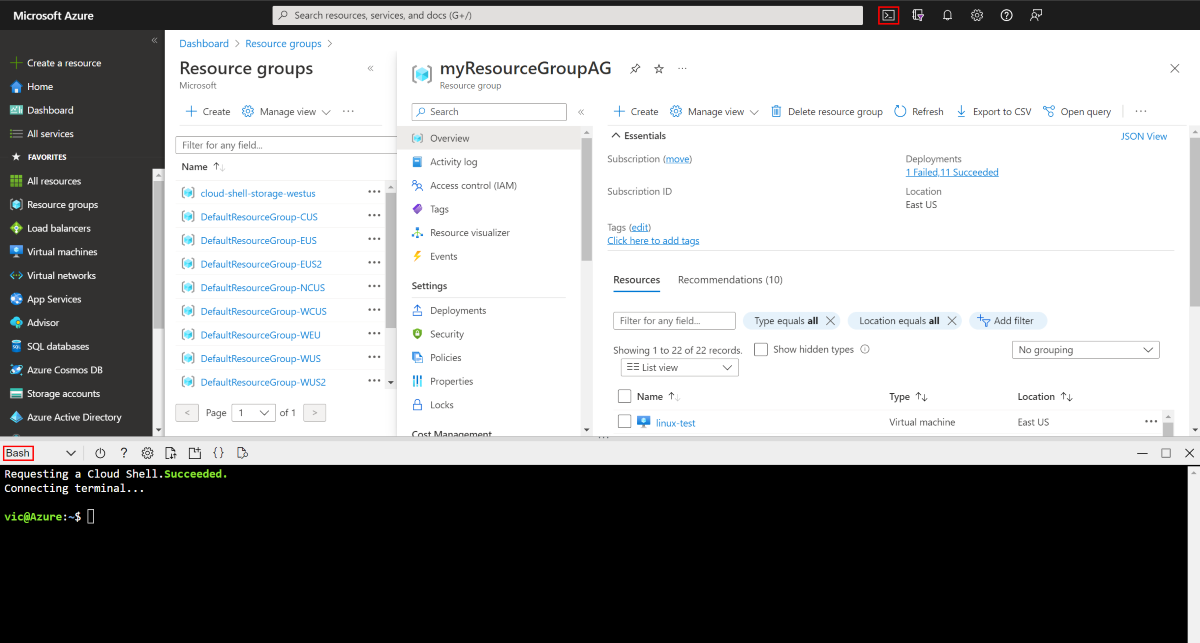1200x643 pixels.
Task: Favorite myResourceGroupAG with star icon
Action: tap(659, 69)
